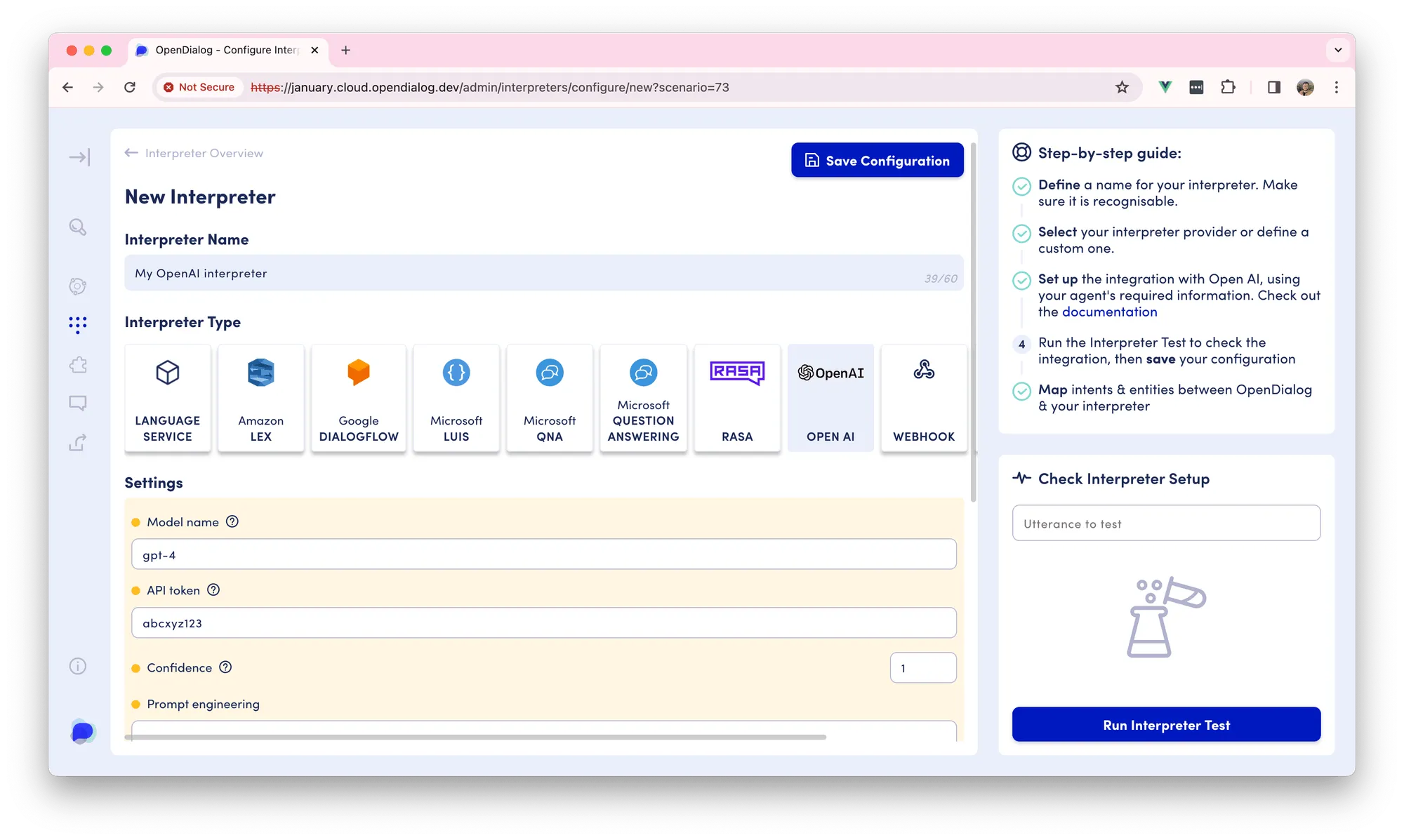Run the Interpreter Test
The image size is (1404, 840).
click(x=1166, y=725)
